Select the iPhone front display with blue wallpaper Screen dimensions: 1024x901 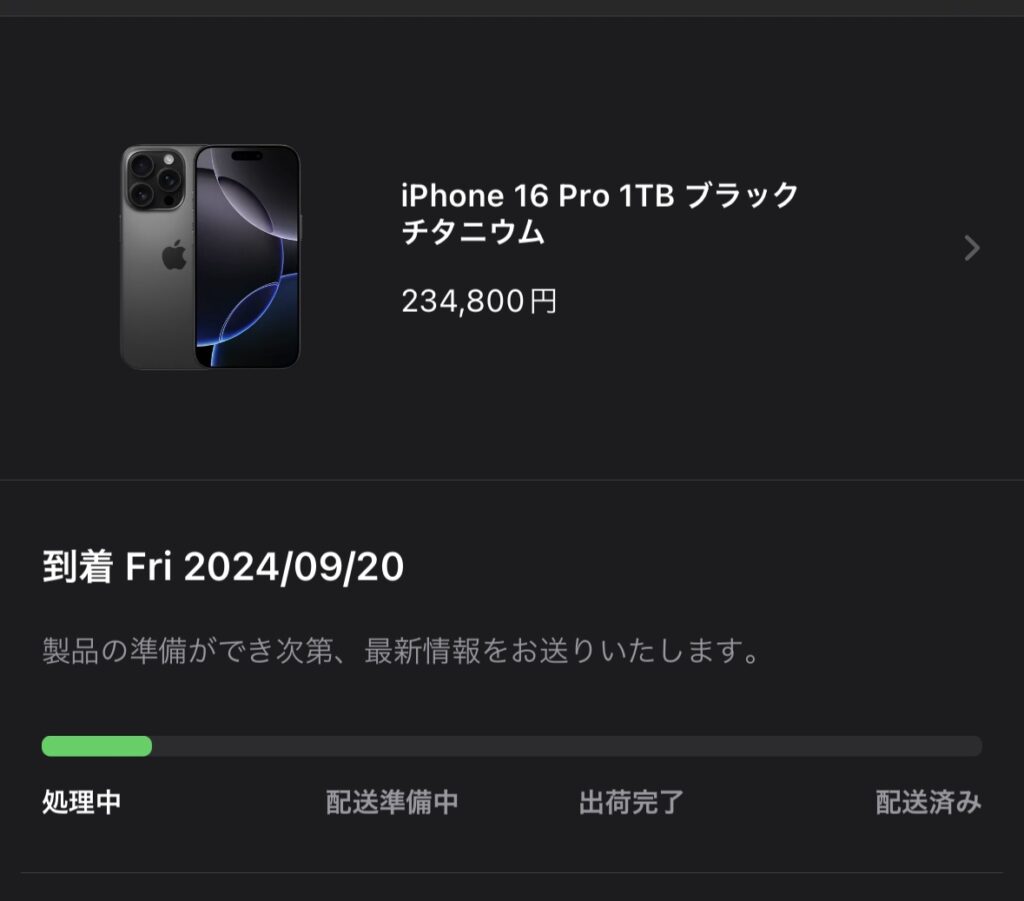click(248, 257)
